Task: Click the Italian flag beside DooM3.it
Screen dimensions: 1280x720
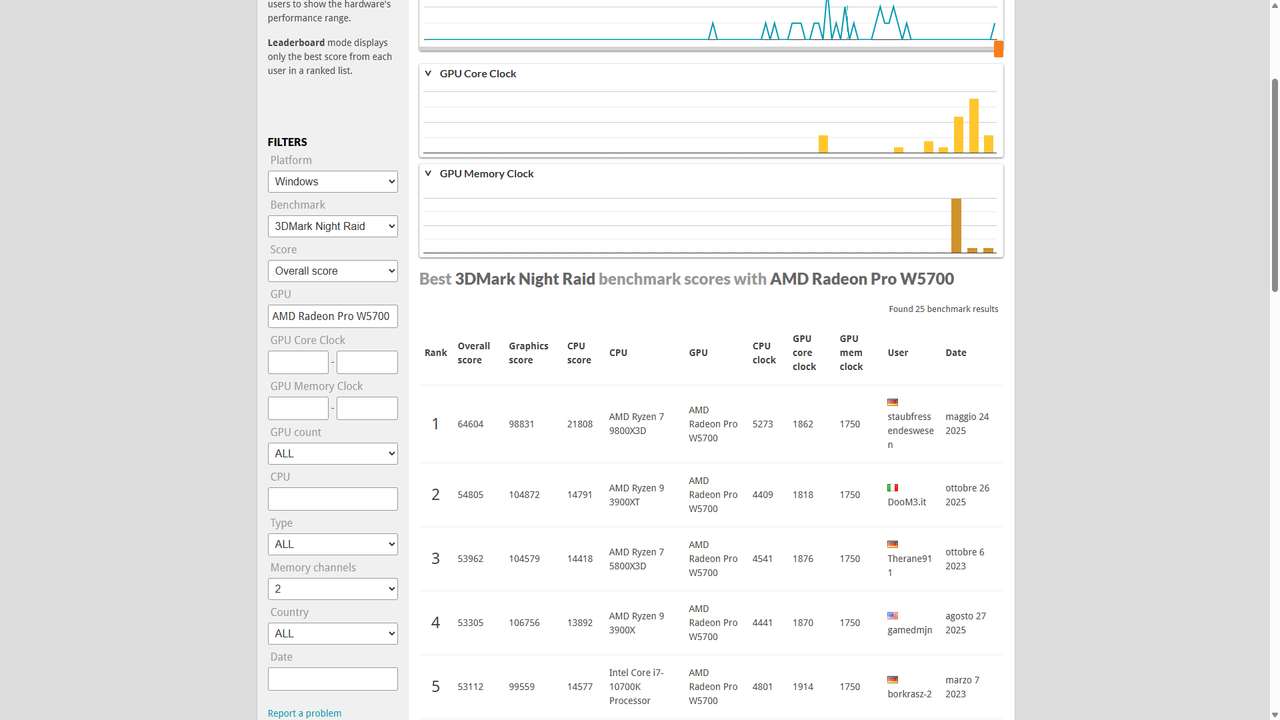Action: click(x=892, y=487)
